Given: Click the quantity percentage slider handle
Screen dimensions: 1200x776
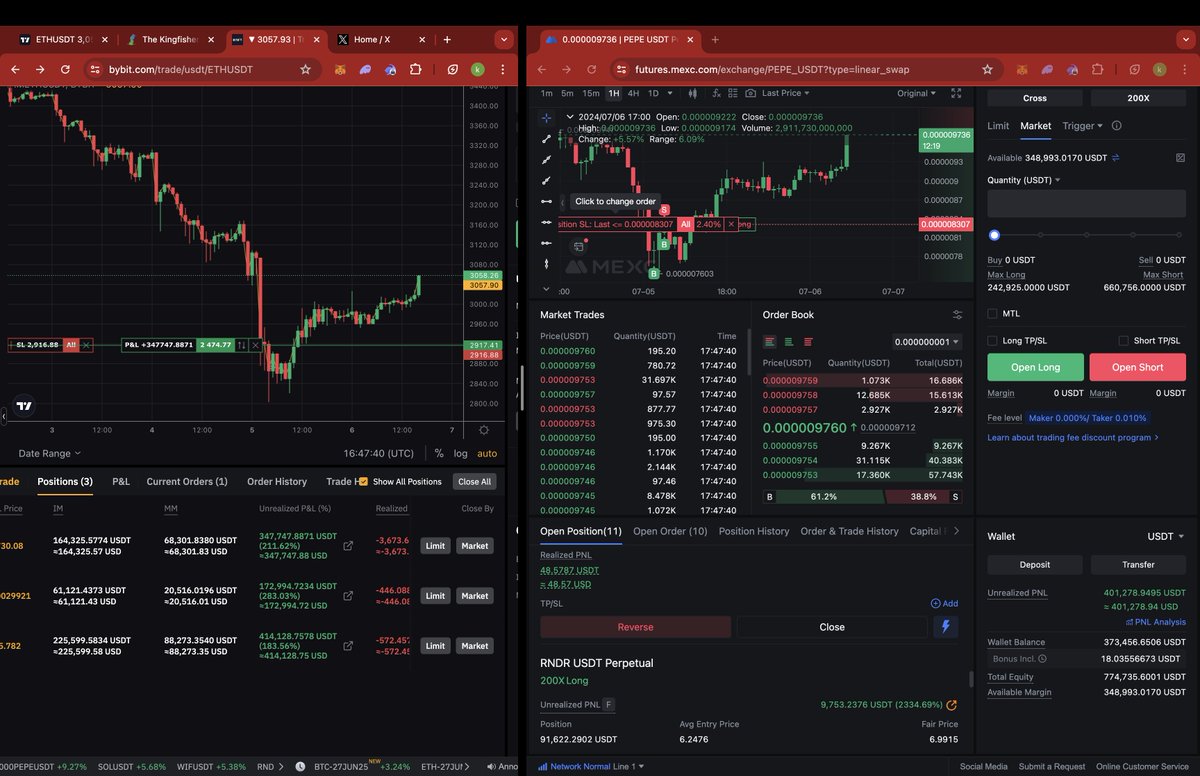Looking at the screenshot, I should pos(994,235).
